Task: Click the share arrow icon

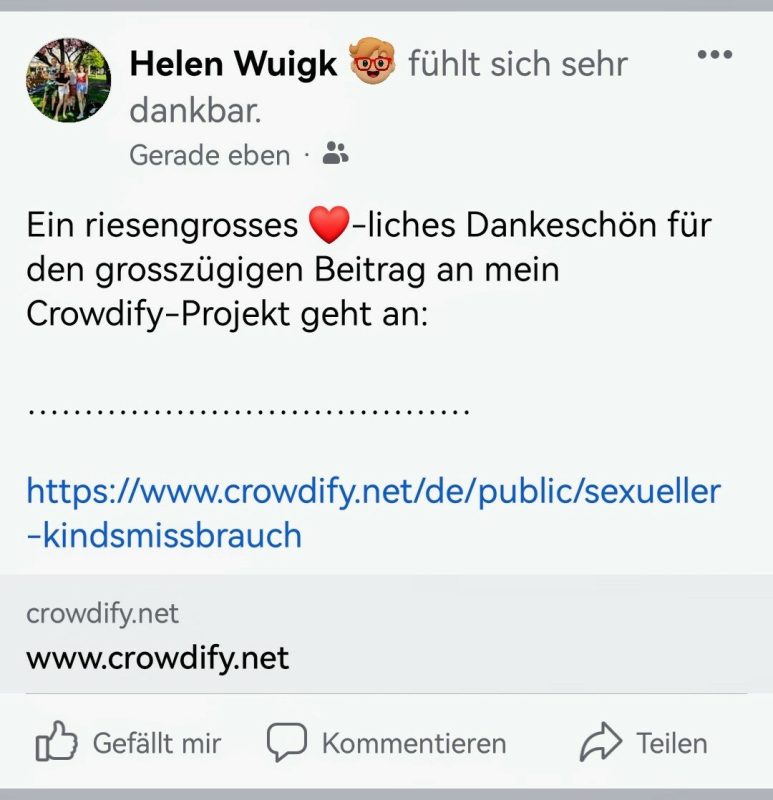Action: click(x=601, y=742)
